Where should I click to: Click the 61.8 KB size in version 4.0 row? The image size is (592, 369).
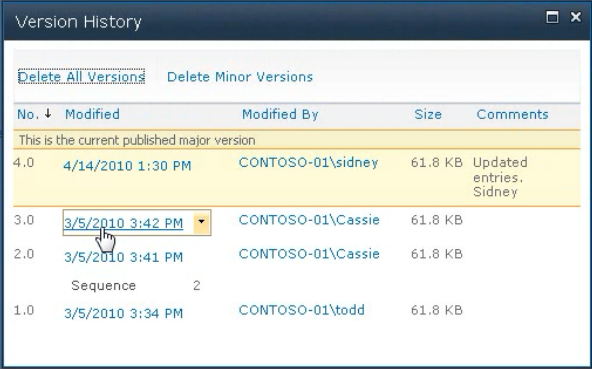437,162
